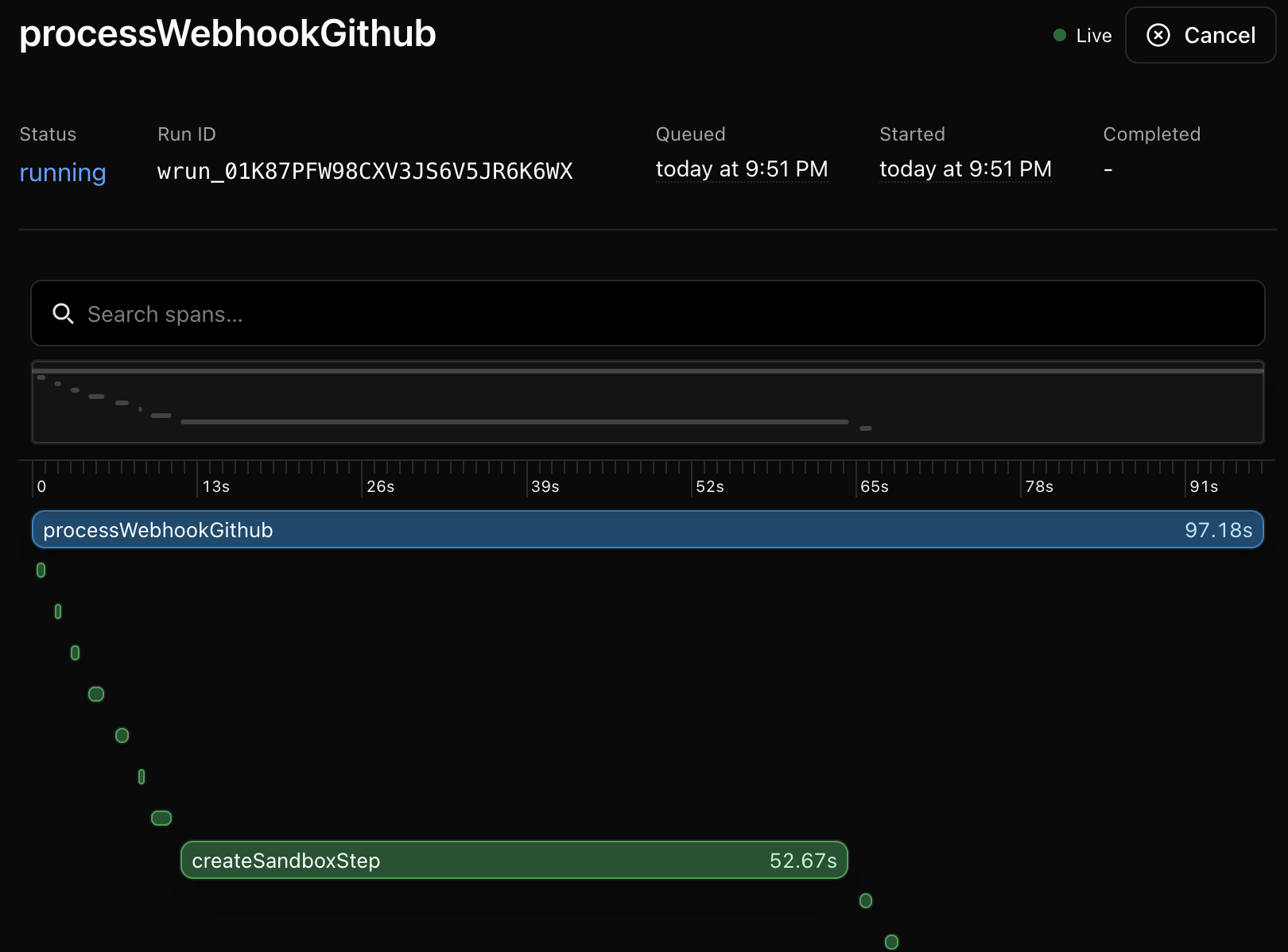The width and height of the screenshot is (1288, 952).
Task: Click the green span dot below createSandboxStep
Action: pos(865,900)
